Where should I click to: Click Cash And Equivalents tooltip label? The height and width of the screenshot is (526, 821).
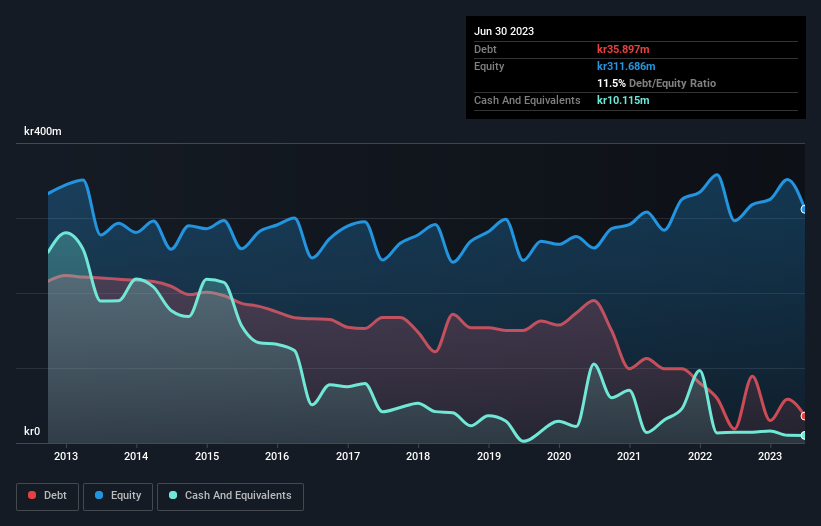[x=527, y=100]
